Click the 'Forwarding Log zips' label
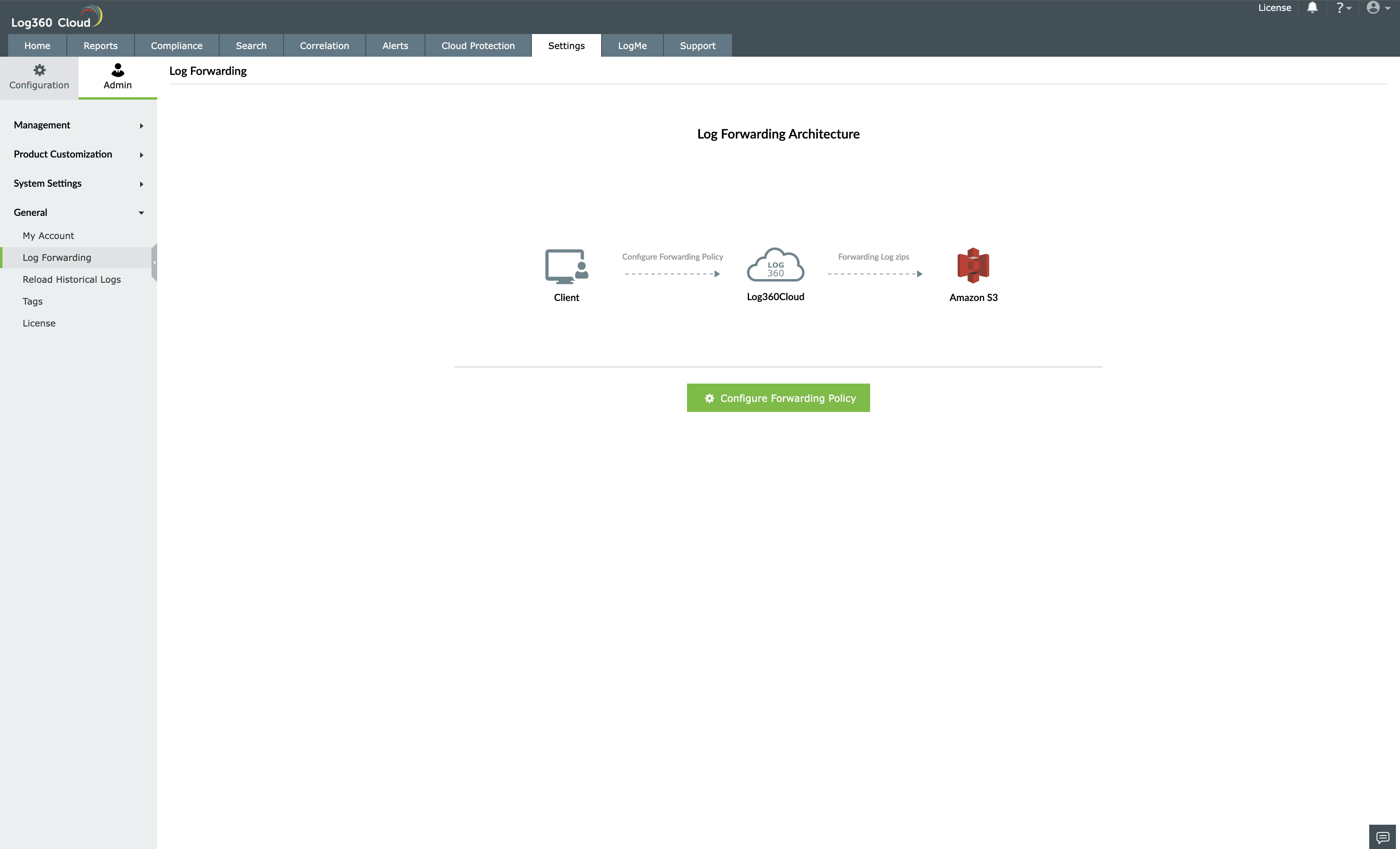1400x849 pixels. click(x=873, y=257)
